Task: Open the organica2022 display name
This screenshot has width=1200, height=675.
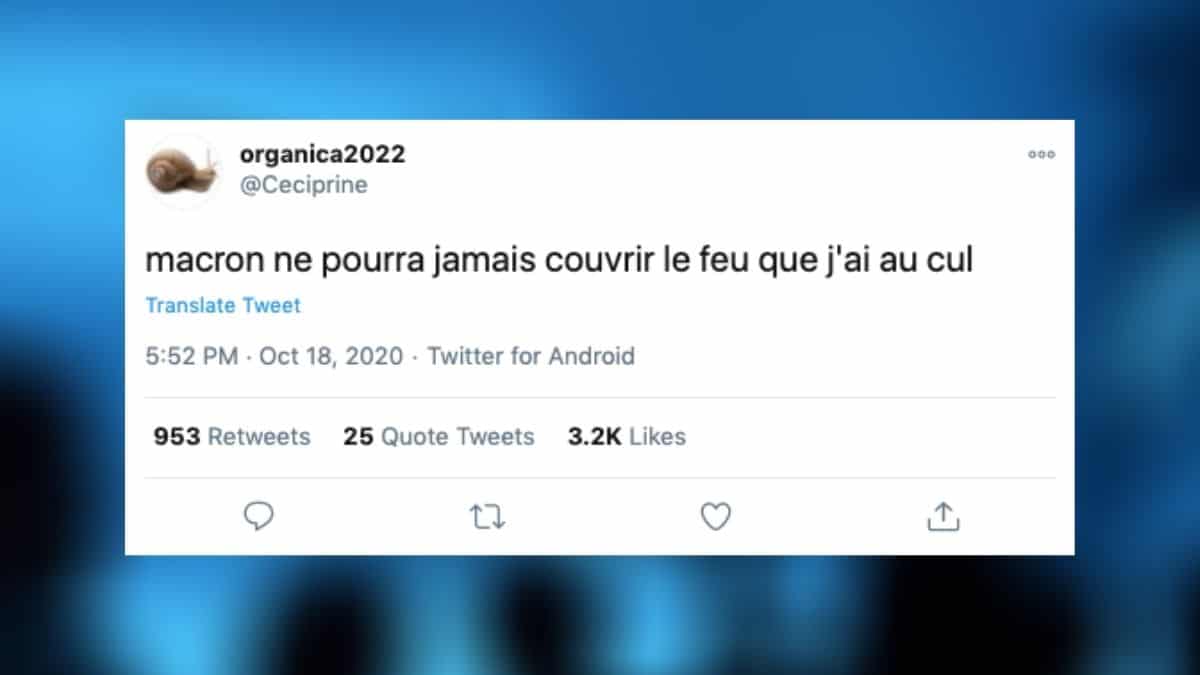Action: 323,154
